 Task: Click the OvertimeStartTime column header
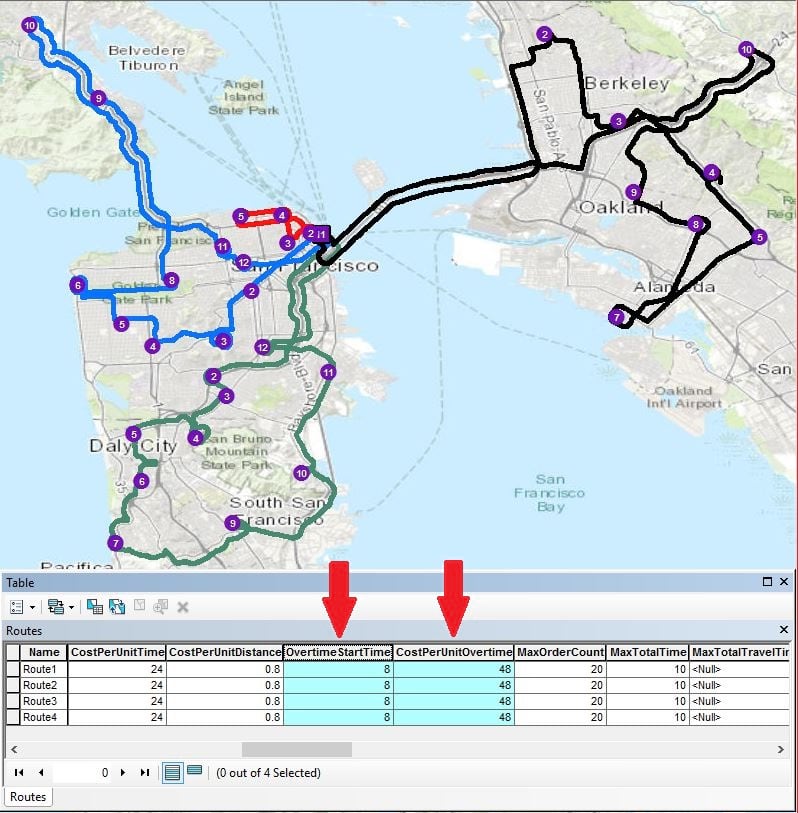click(x=338, y=652)
